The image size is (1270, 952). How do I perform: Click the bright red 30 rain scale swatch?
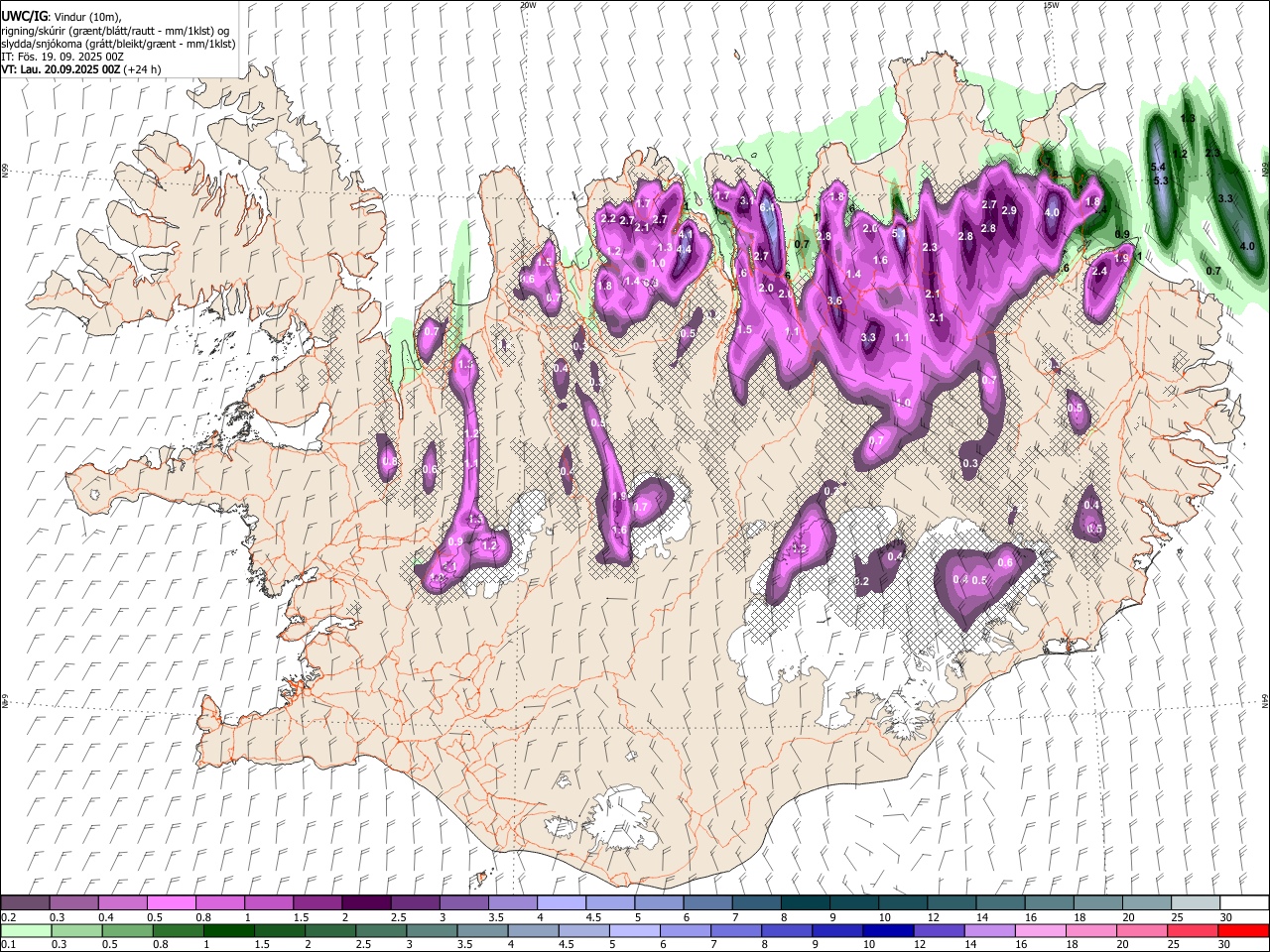(1242, 930)
